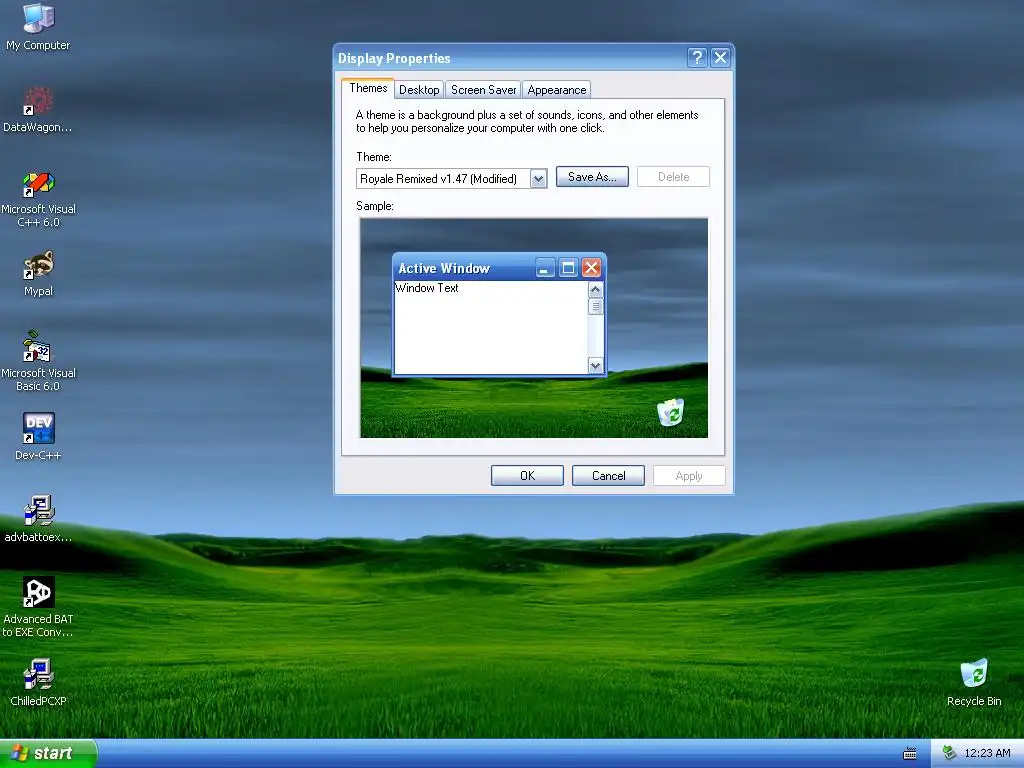Screen dimensions: 1024x768
Task: Open the My Computer desktop icon
Action: [x=38, y=26]
